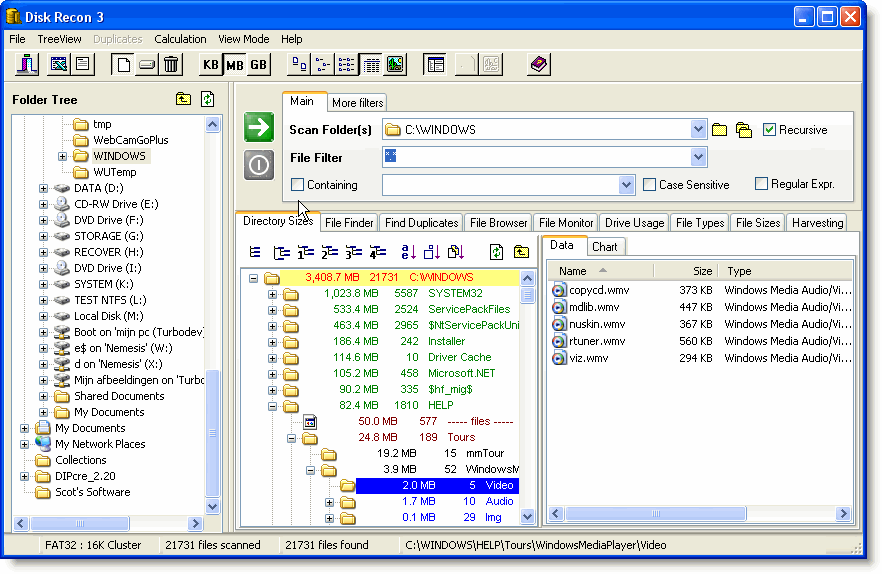The height and width of the screenshot is (574, 882).
Task: Collapse the Tours directory node
Action: [291, 438]
